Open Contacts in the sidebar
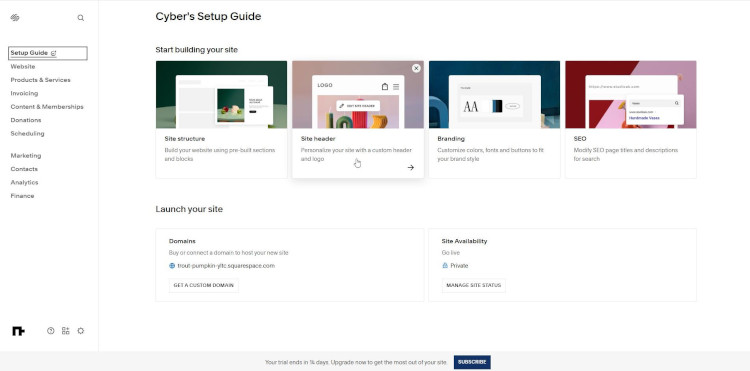Screen dimensions: 750x371 tap(24, 169)
